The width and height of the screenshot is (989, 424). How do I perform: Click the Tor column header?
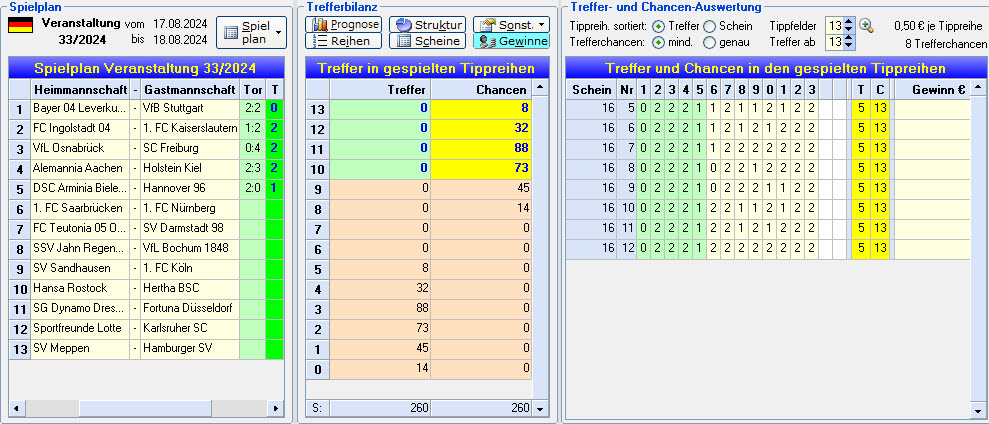pyautogui.click(x=252, y=89)
